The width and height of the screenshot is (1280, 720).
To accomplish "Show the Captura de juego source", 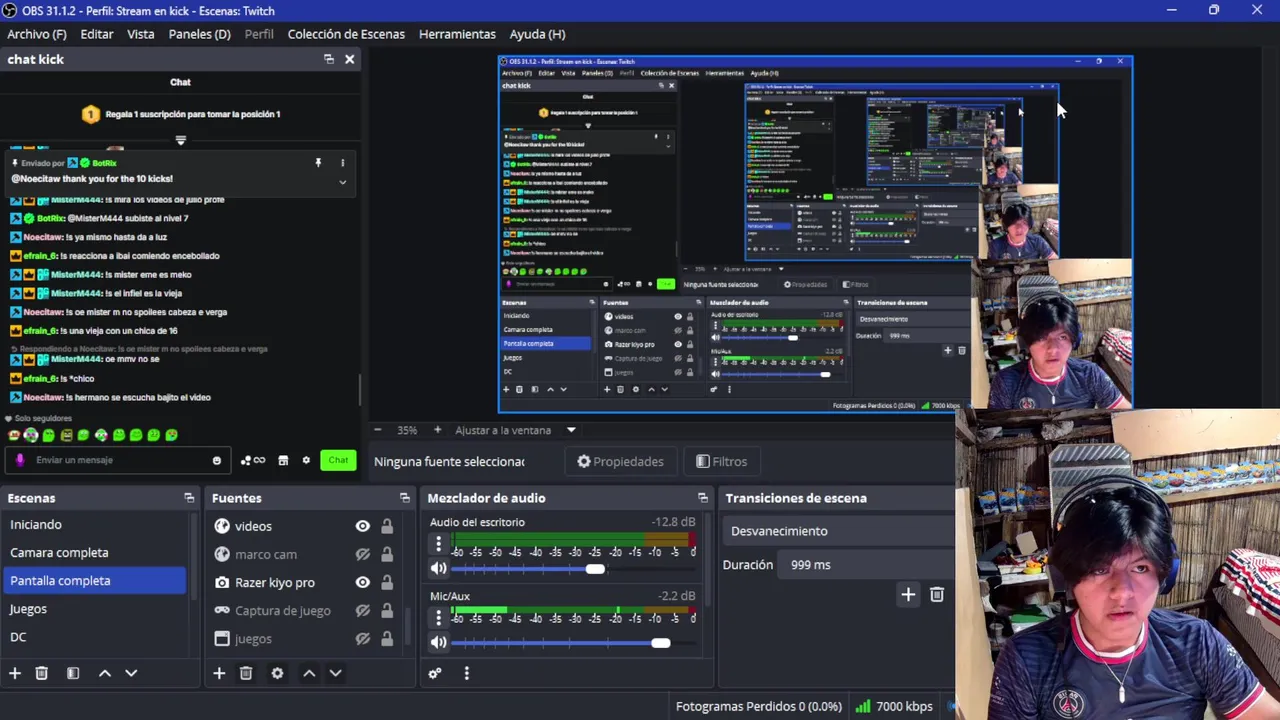I will click(x=363, y=610).
